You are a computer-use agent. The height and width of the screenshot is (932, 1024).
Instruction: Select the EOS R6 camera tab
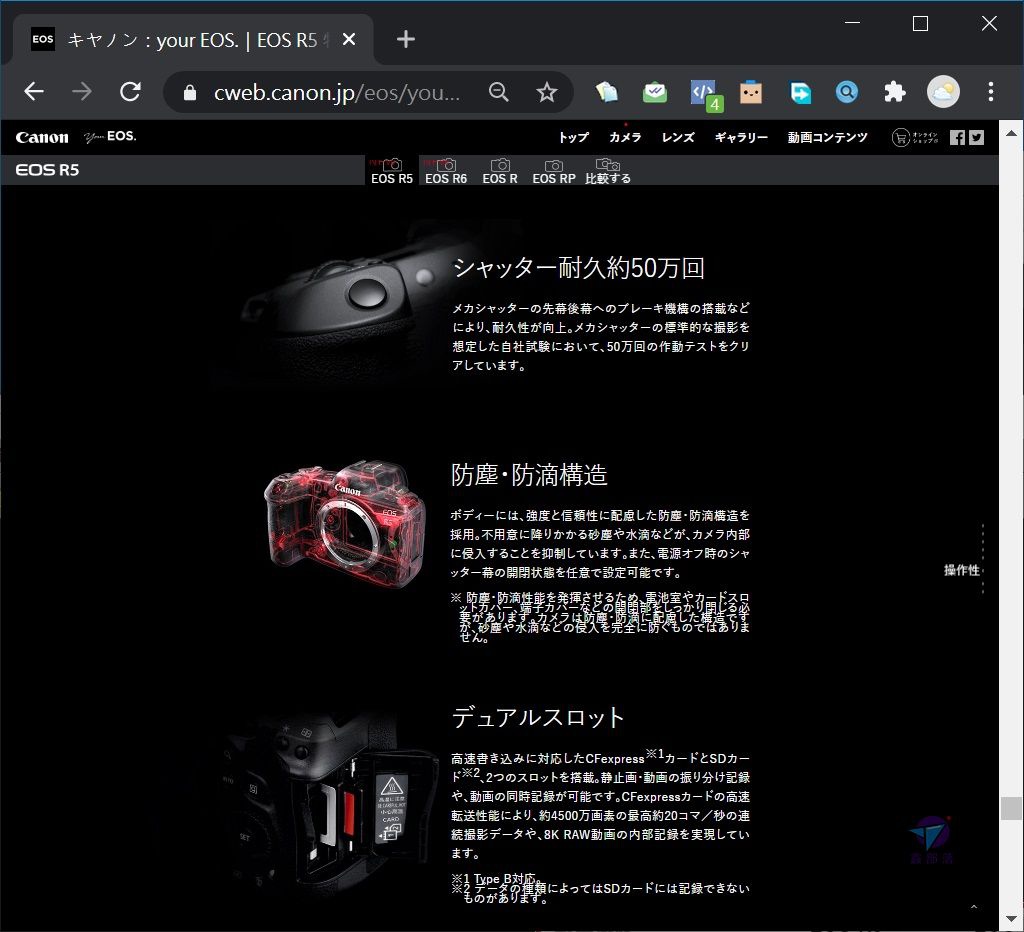click(446, 170)
